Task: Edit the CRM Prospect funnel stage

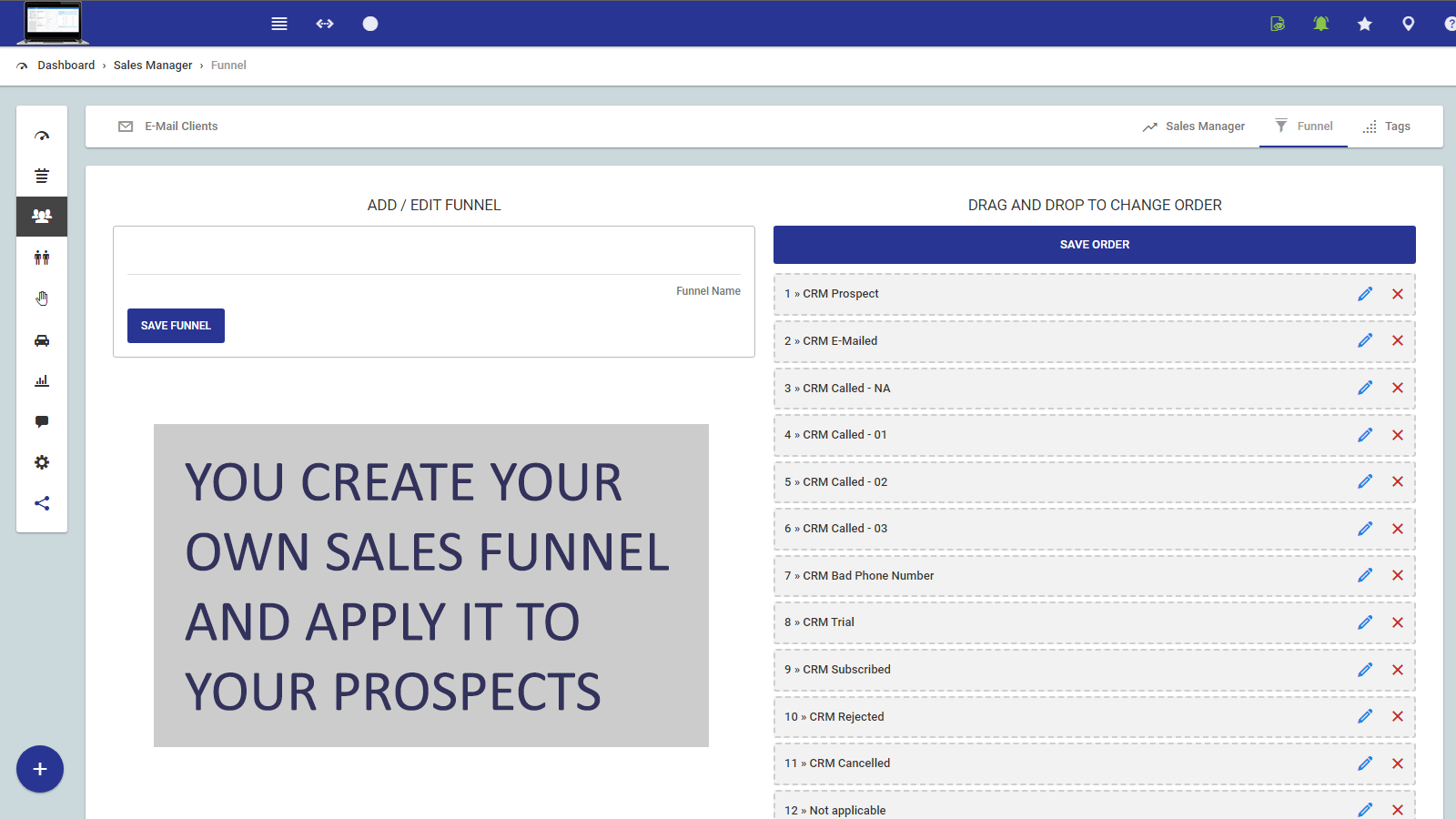Action: (x=1365, y=294)
